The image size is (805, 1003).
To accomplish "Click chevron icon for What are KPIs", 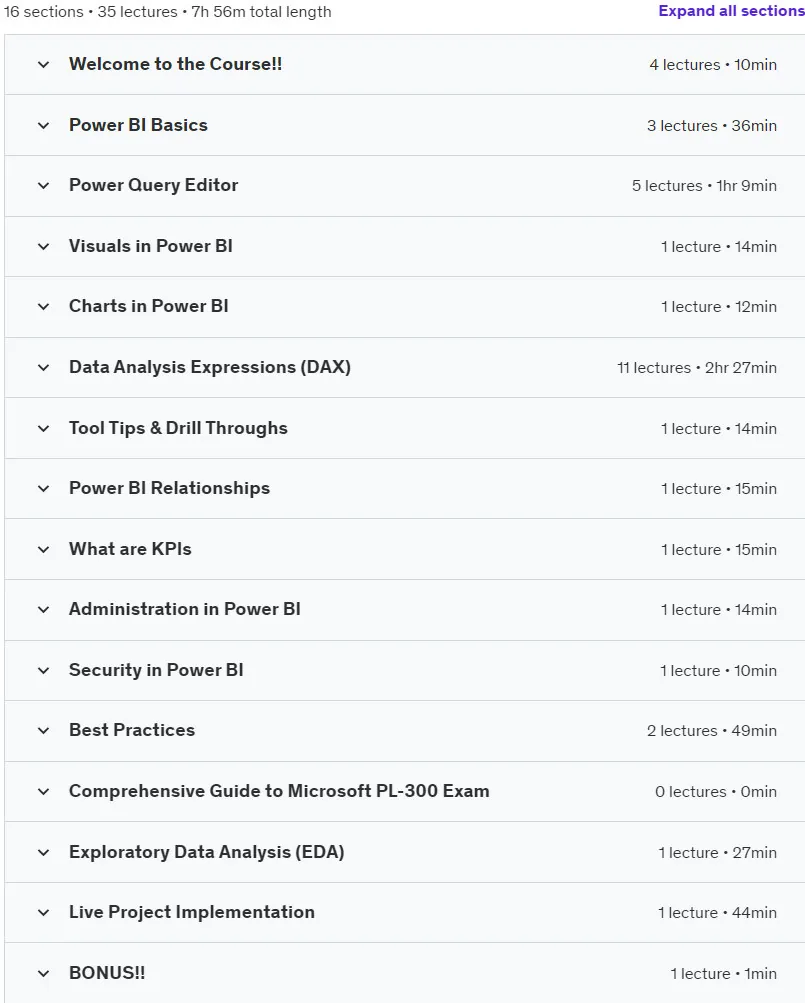I will (44, 549).
